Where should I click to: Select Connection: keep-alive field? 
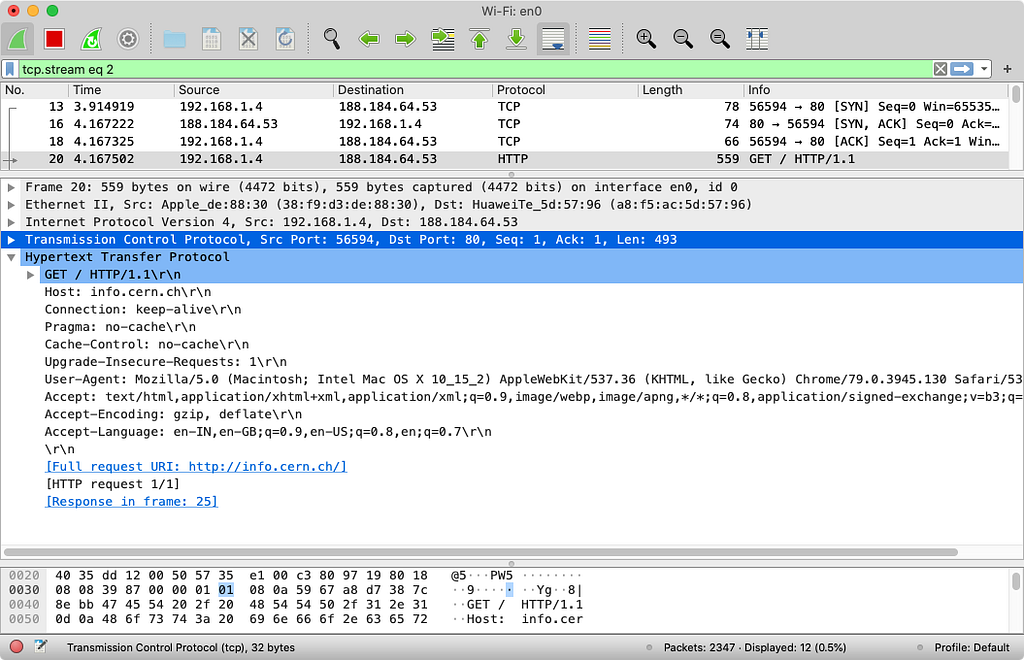point(143,309)
